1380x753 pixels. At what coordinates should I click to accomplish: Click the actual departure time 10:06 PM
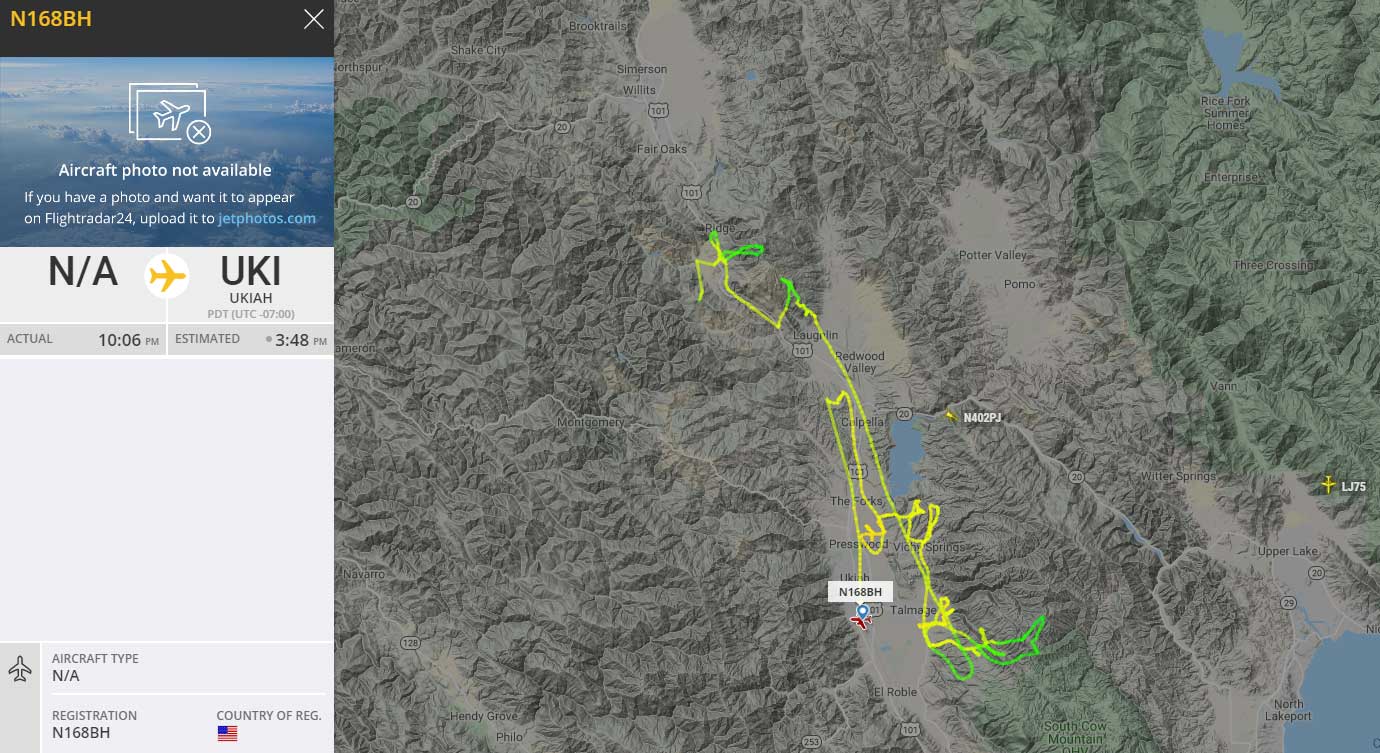tap(128, 340)
